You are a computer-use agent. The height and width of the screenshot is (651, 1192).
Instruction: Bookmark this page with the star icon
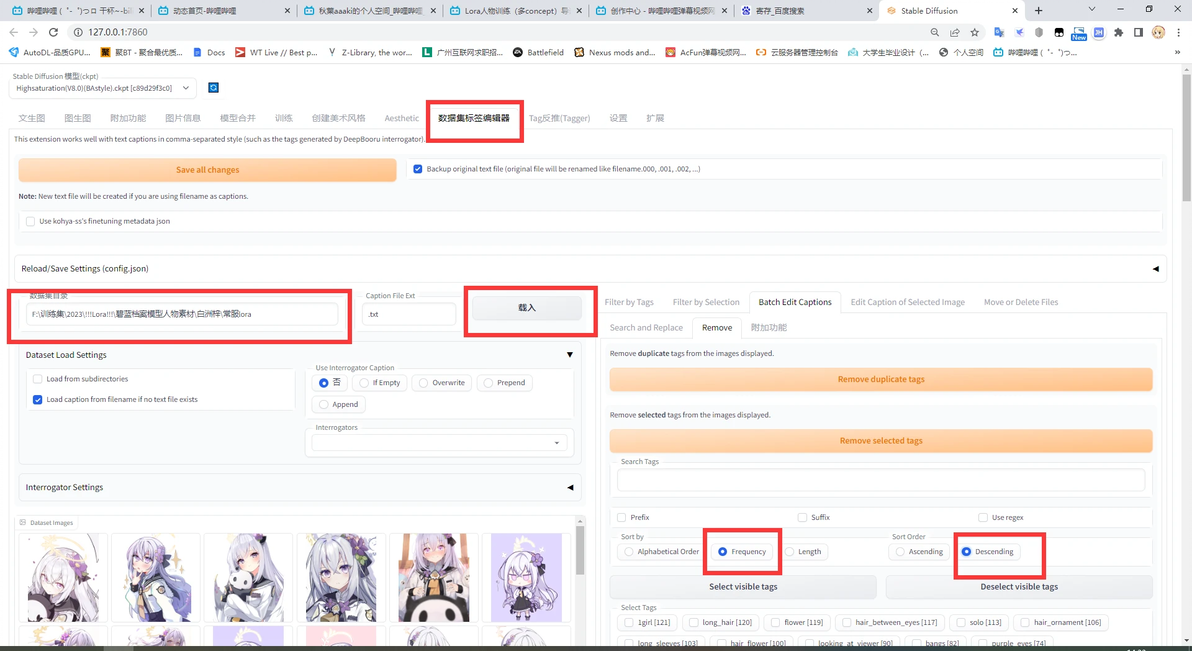975,32
